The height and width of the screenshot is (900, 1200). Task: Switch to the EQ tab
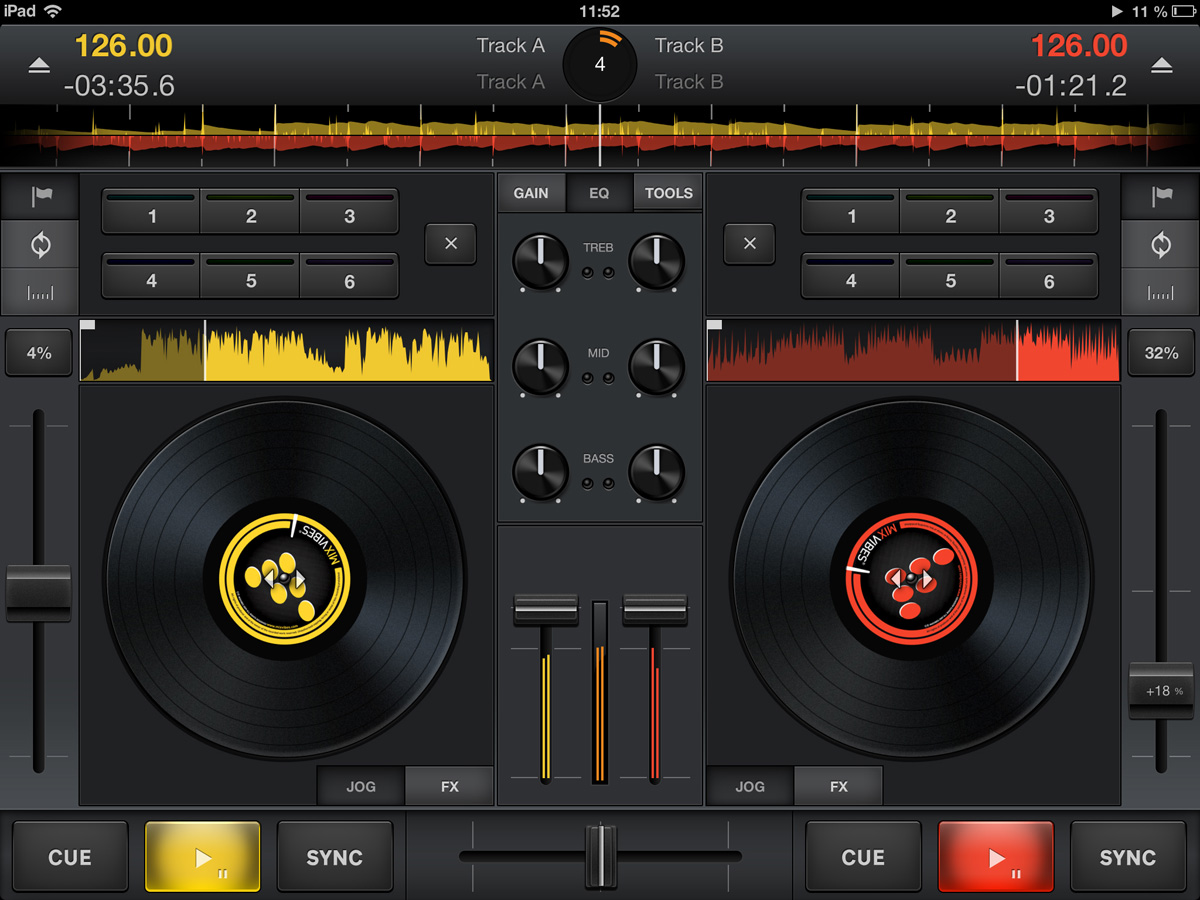[599, 193]
